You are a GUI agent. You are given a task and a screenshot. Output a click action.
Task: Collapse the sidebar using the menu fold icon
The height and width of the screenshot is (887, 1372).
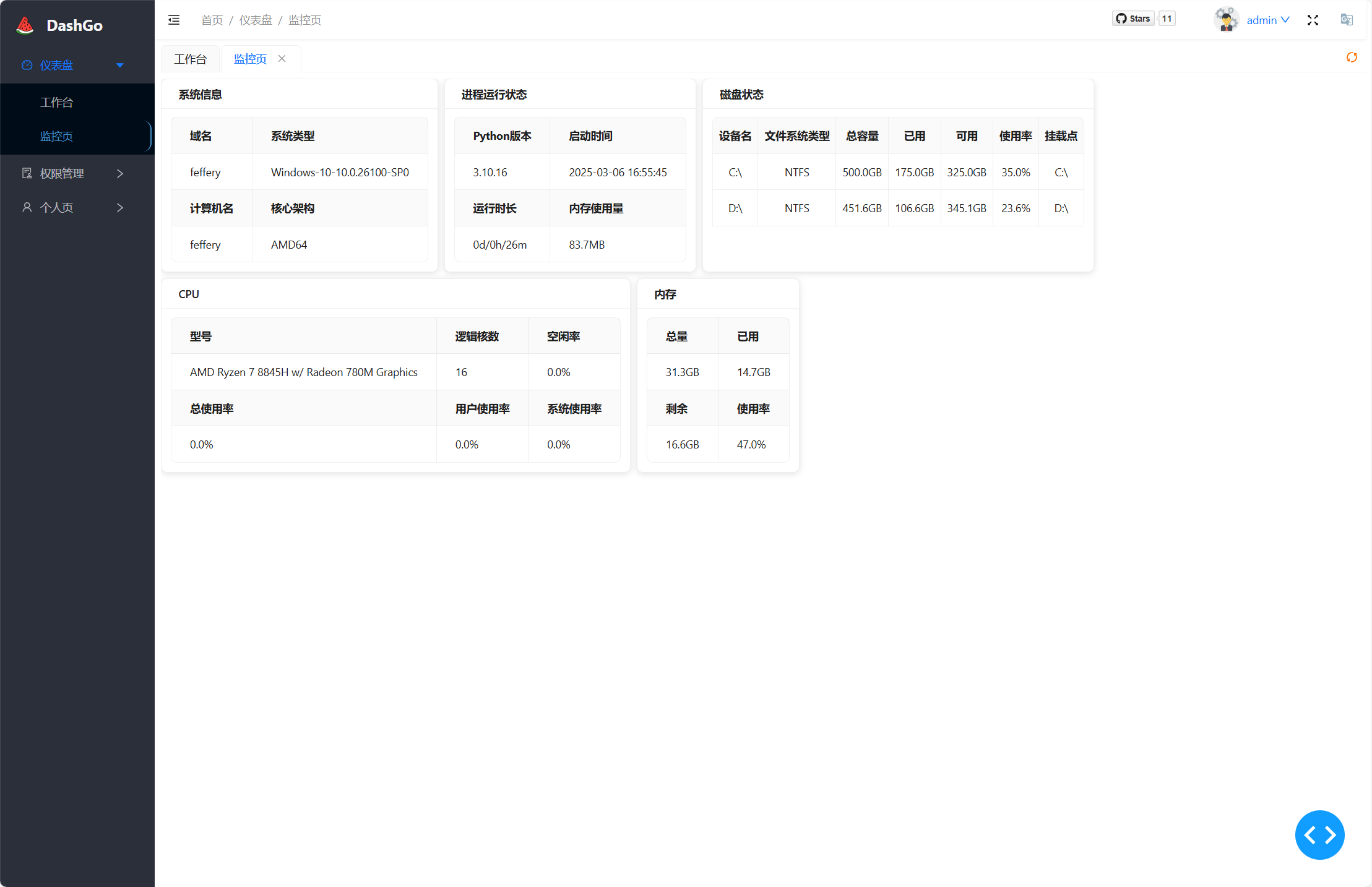tap(174, 19)
